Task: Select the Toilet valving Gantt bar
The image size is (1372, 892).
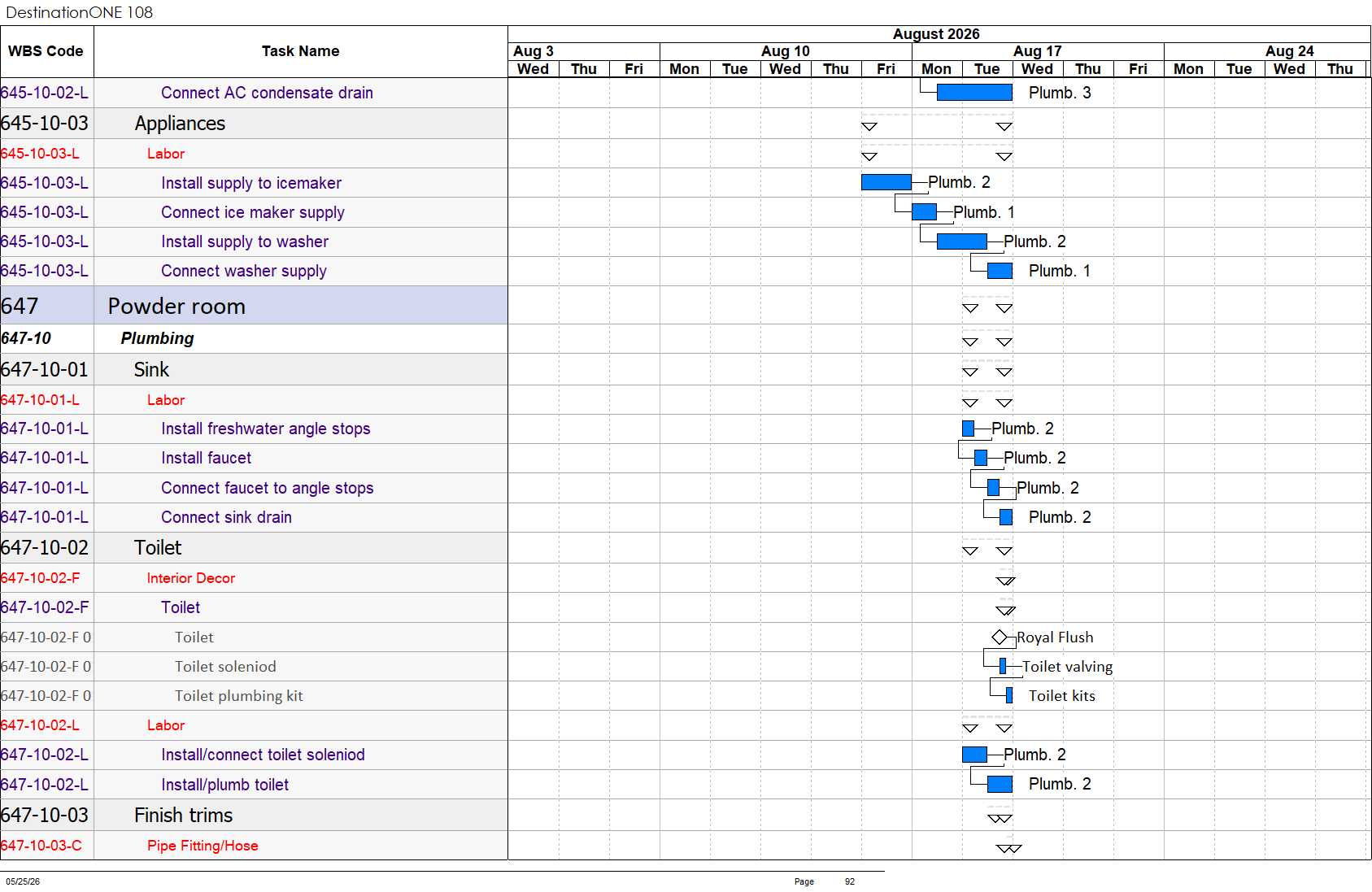Action: pyautogui.click(x=1003, y=666)
